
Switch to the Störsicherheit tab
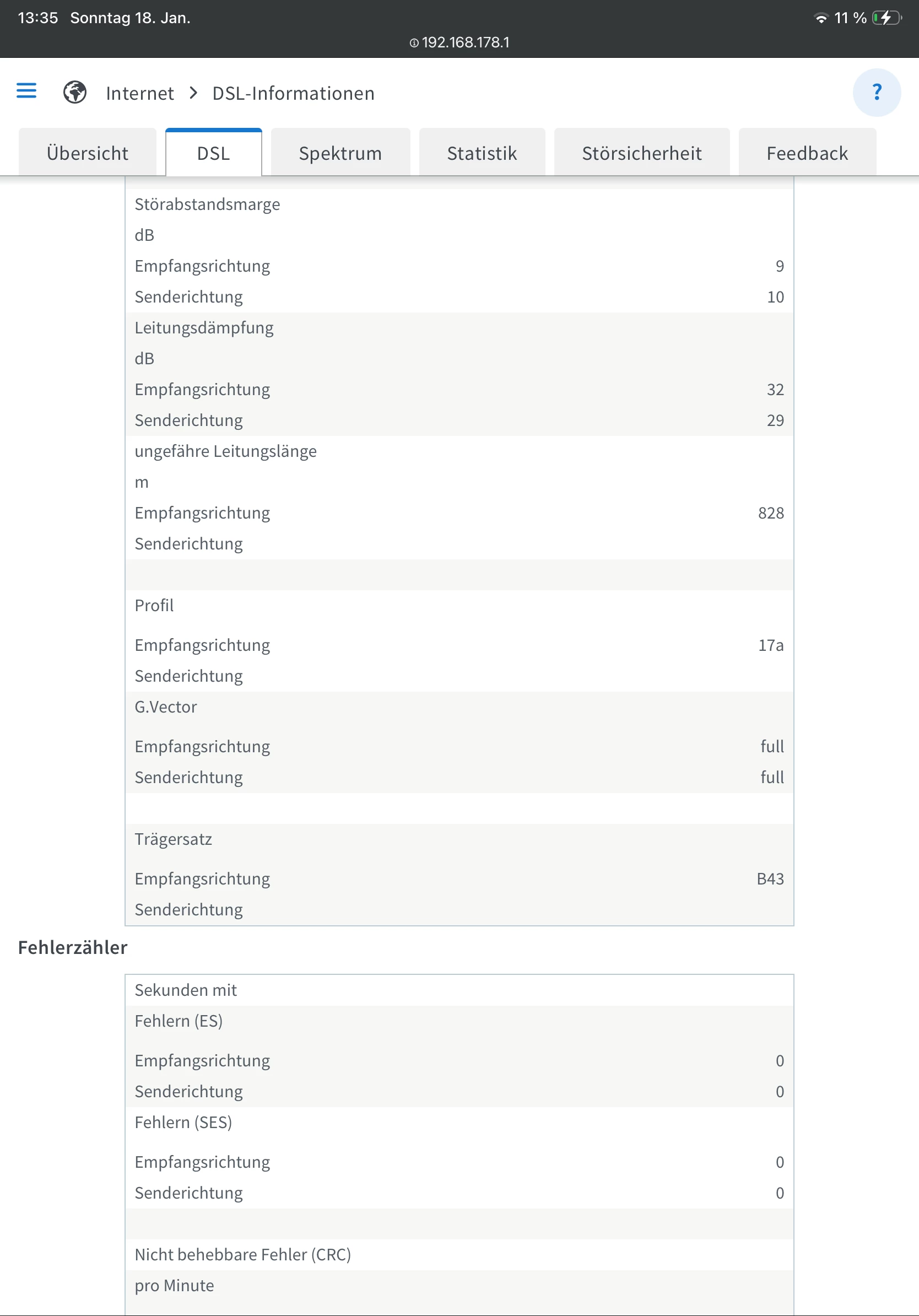[x=642, y=153]
